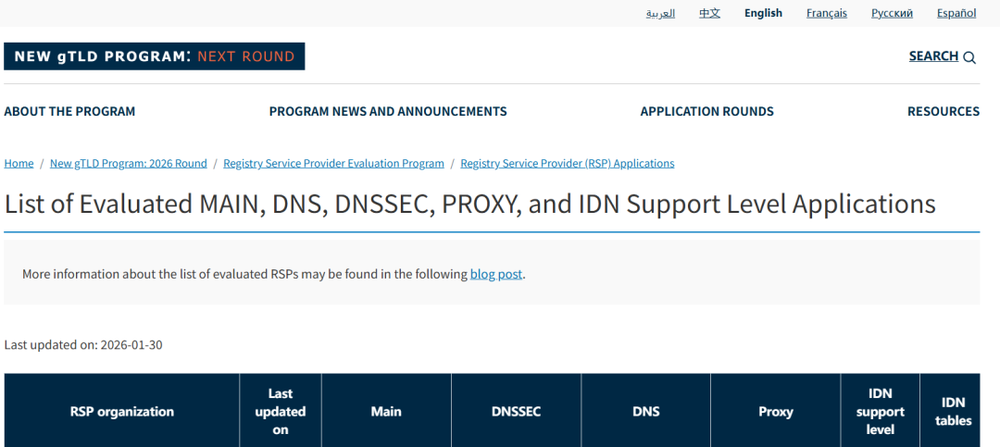Screen dimensions: 1000x447
Task: Open Registry Service Provider Evaluation Program breadcrumb
Action: pos(333,163)
